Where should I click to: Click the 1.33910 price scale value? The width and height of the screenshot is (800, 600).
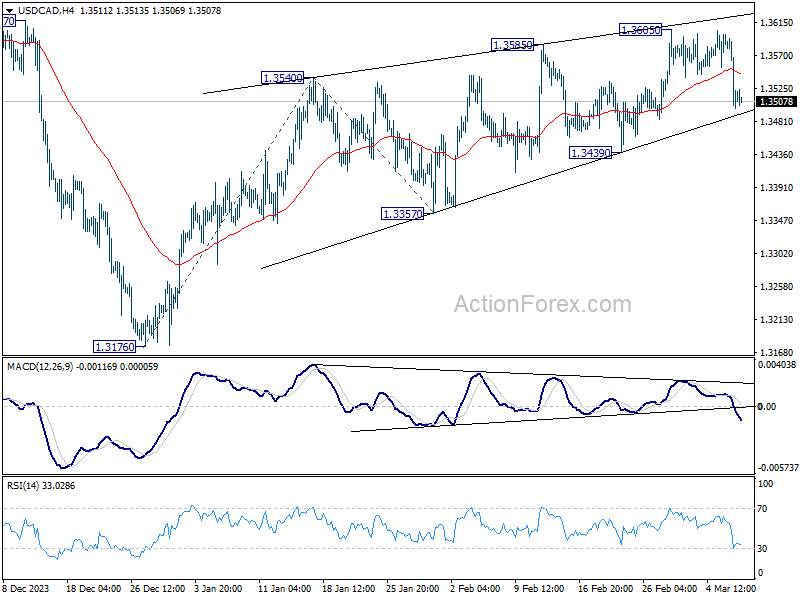[777, 187]
